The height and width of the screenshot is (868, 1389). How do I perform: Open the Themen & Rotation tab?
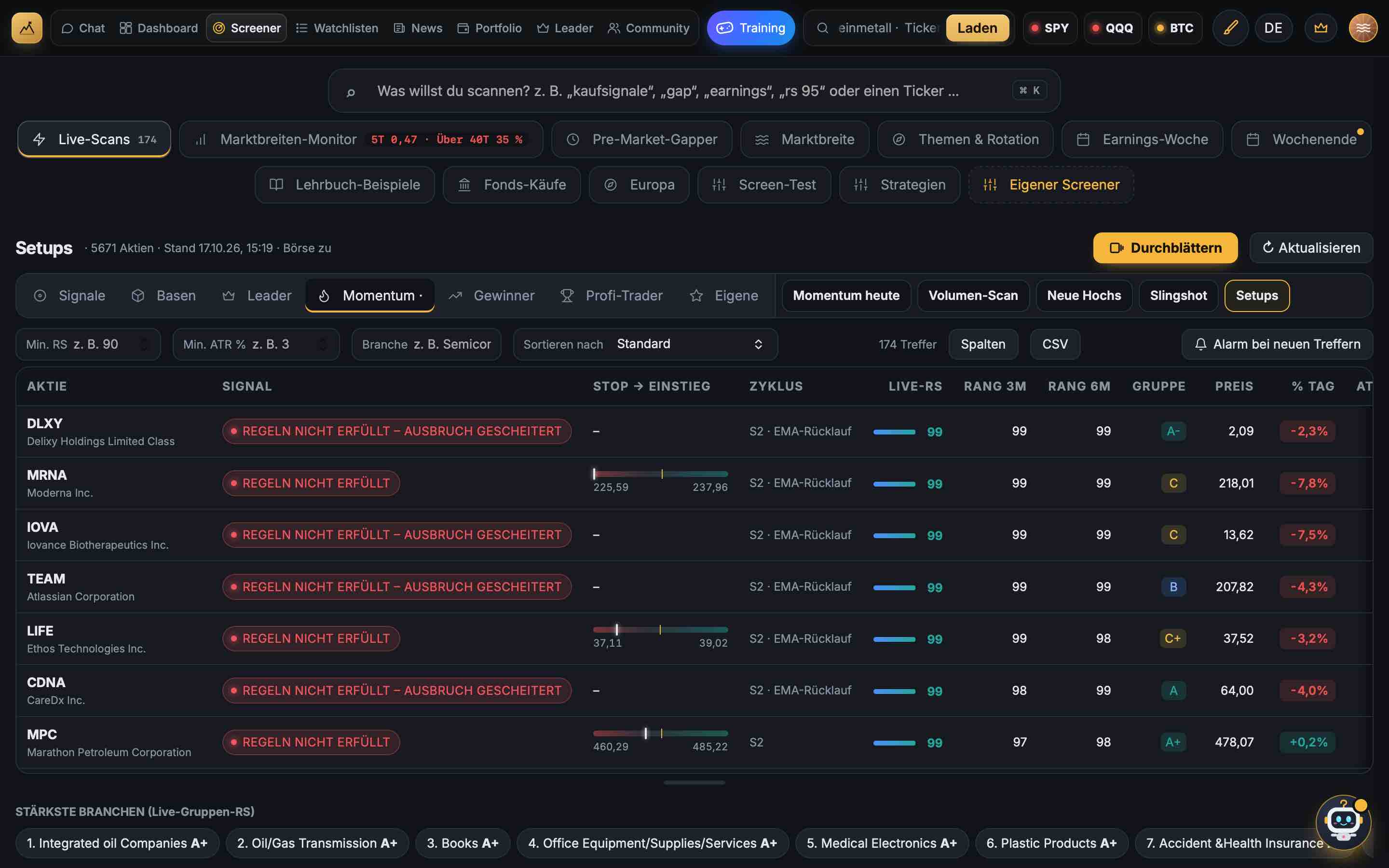(965, 139)
